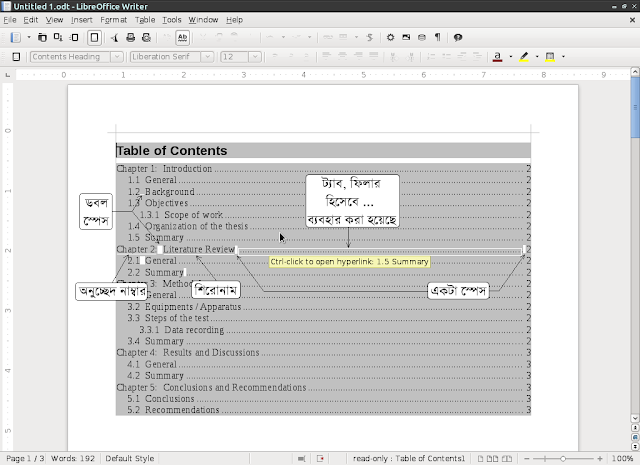Image resolution: width=640 pixels, height=465 pixels.
Task: Click the Contents Heading style field
Action: pos(70,57)
